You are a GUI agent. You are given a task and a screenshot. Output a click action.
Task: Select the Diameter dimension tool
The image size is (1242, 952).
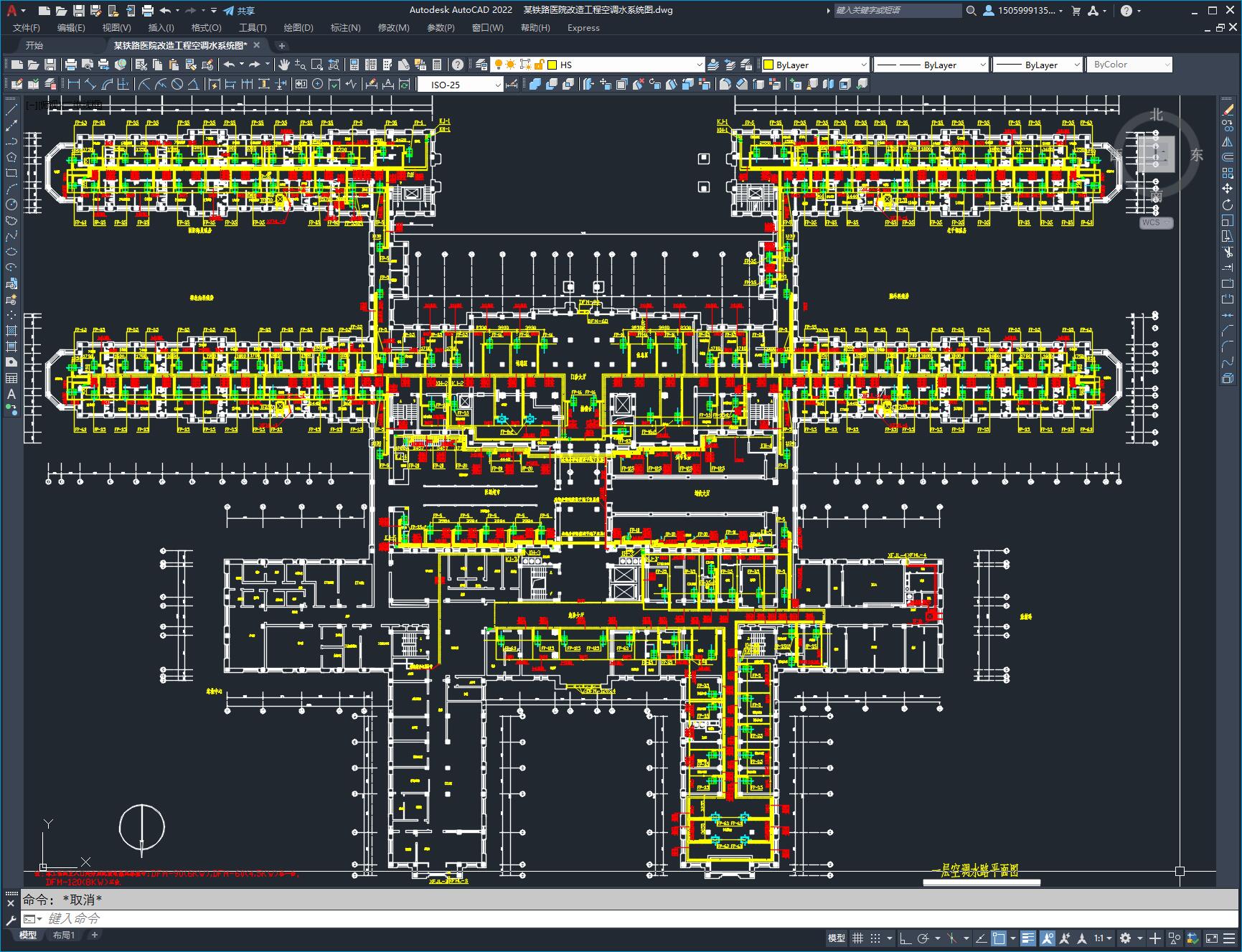coord(177,84)
